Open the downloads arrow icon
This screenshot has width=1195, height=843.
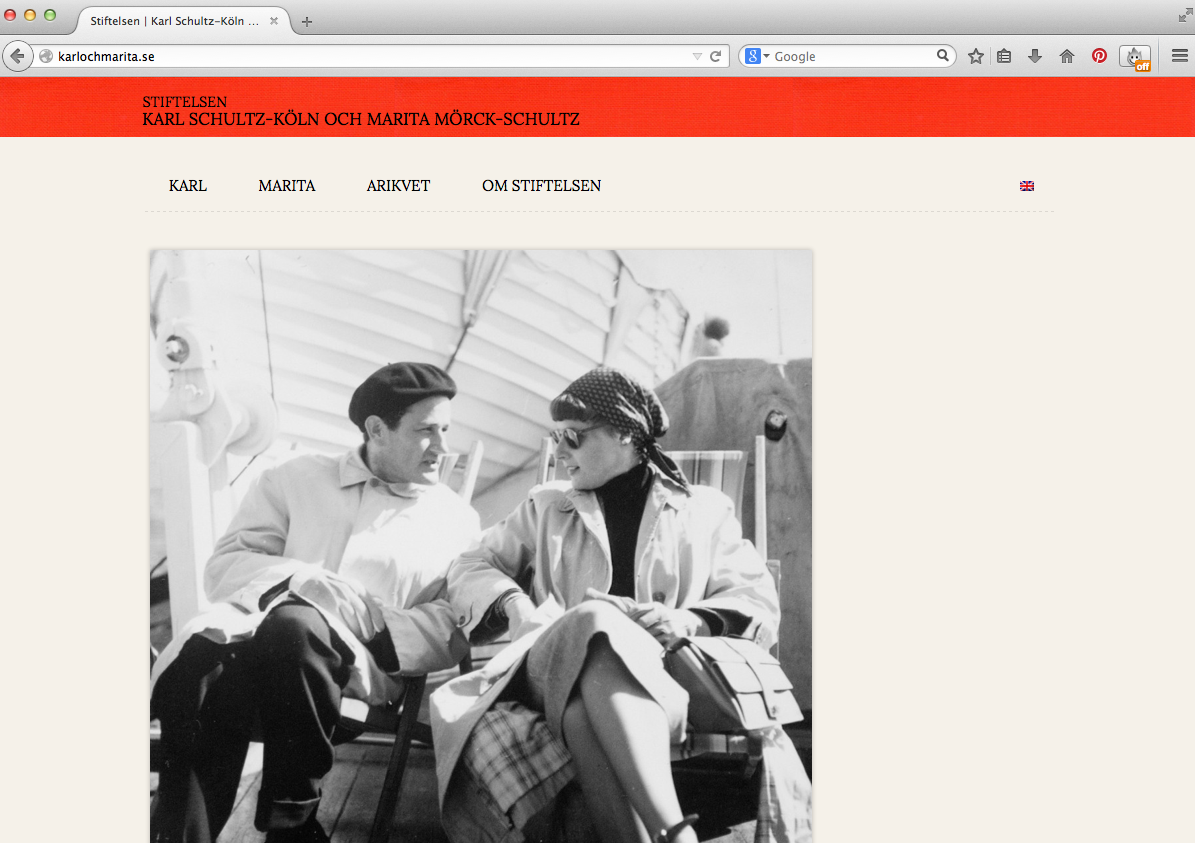pyautogui.click(x=1035, y=56)
